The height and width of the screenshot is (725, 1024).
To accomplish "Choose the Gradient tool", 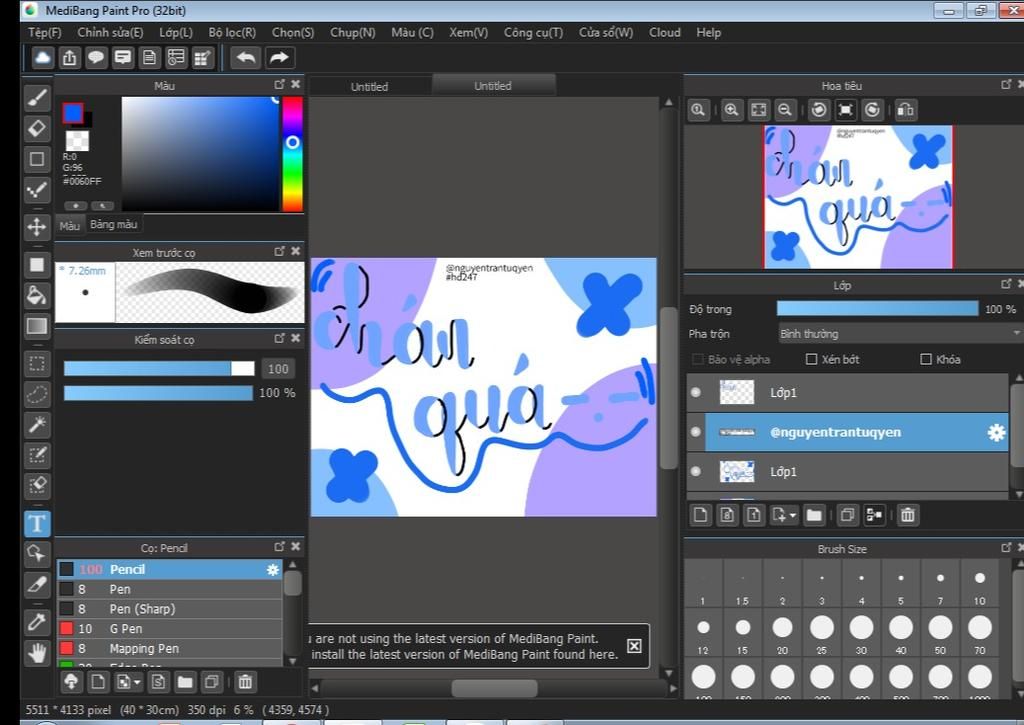I will click(x=37, y=326).
